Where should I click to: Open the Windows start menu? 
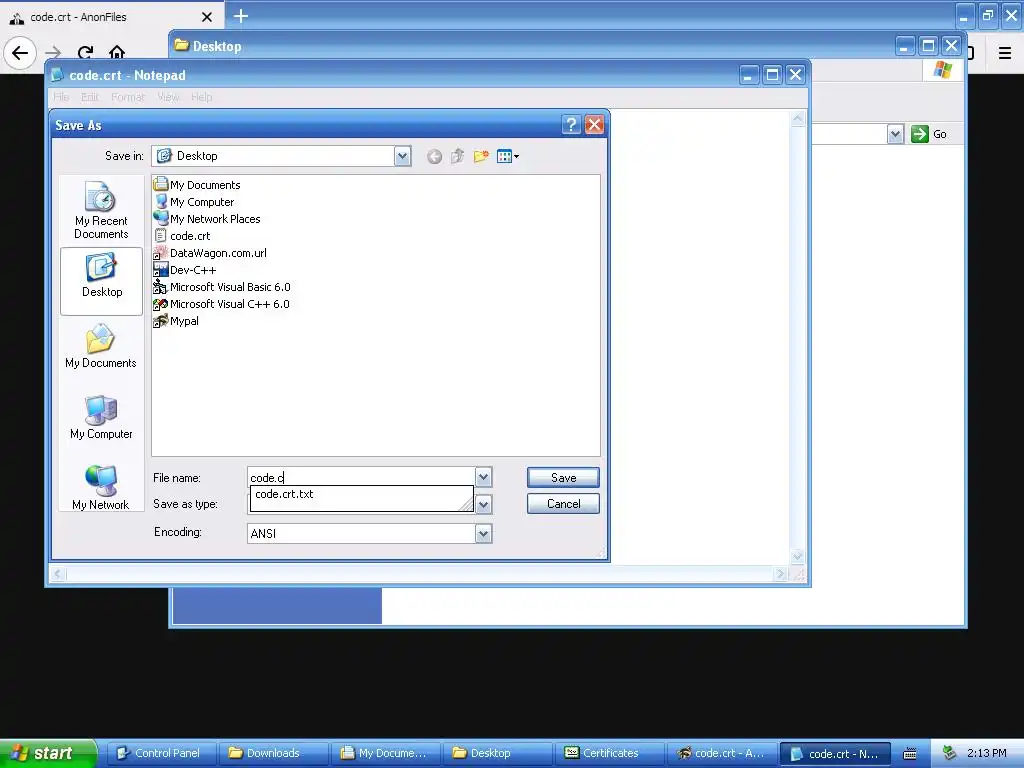pyautogui.click(x=48, y=753)
